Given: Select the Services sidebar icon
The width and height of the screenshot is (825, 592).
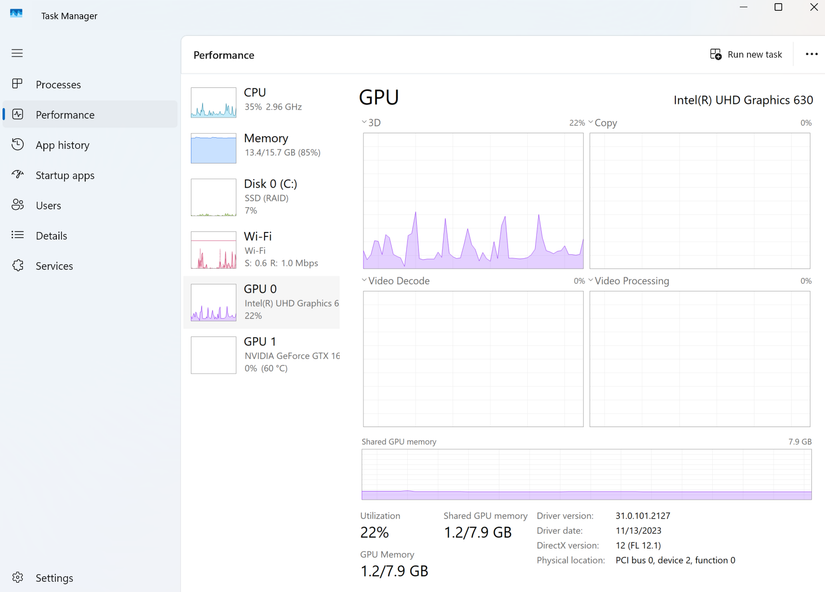Looking at the screenshot, I should click(17, 265).
